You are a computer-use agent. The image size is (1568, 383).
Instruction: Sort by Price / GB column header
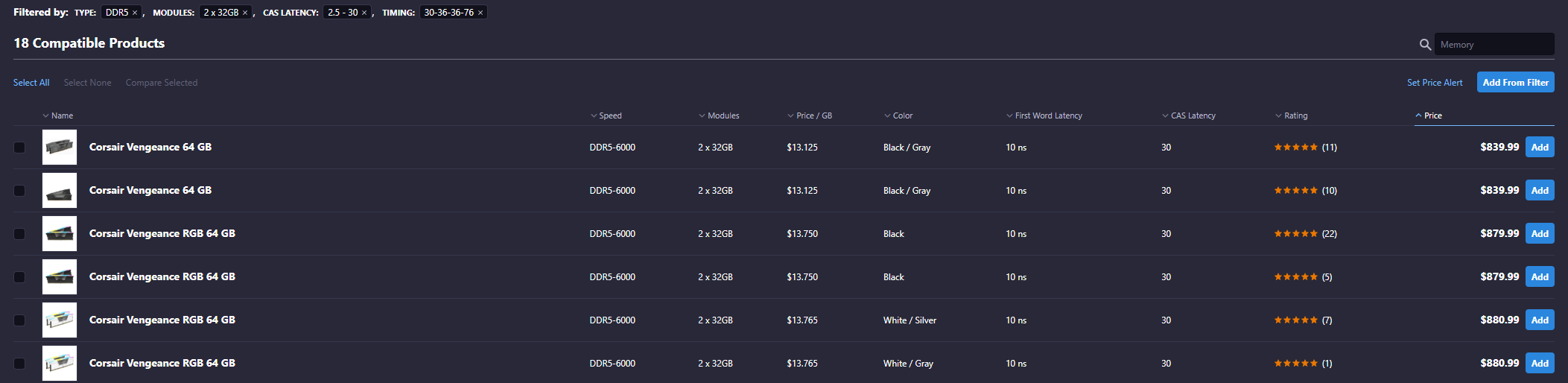[813, 115]
